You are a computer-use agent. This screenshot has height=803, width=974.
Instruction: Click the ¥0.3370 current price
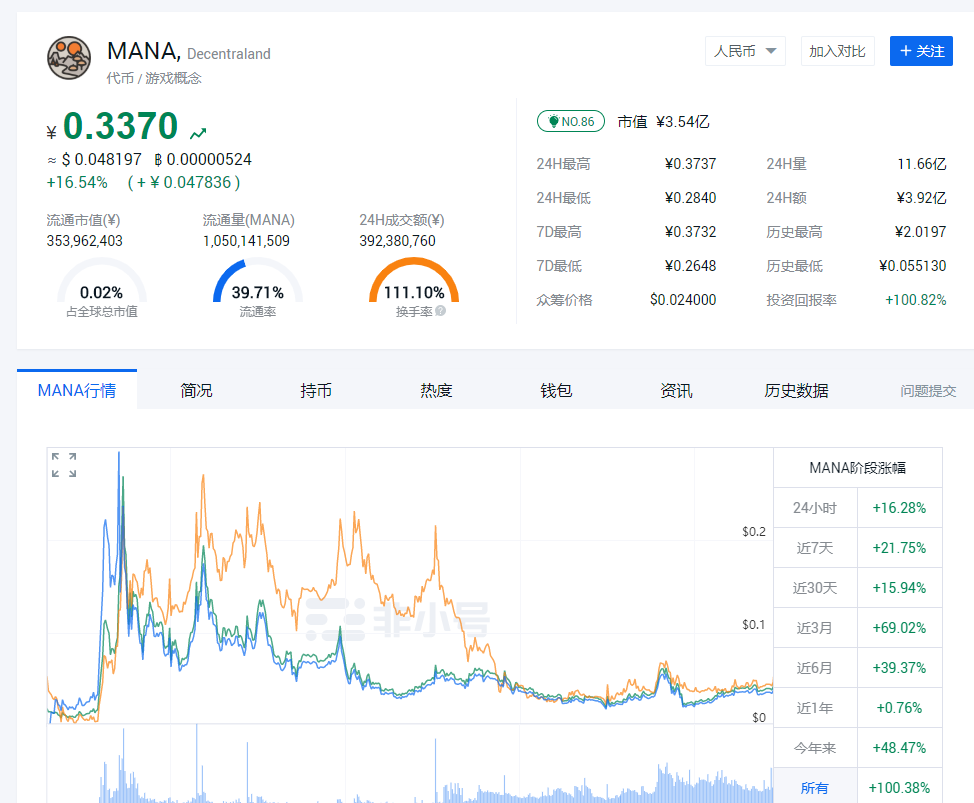(112, 126)
